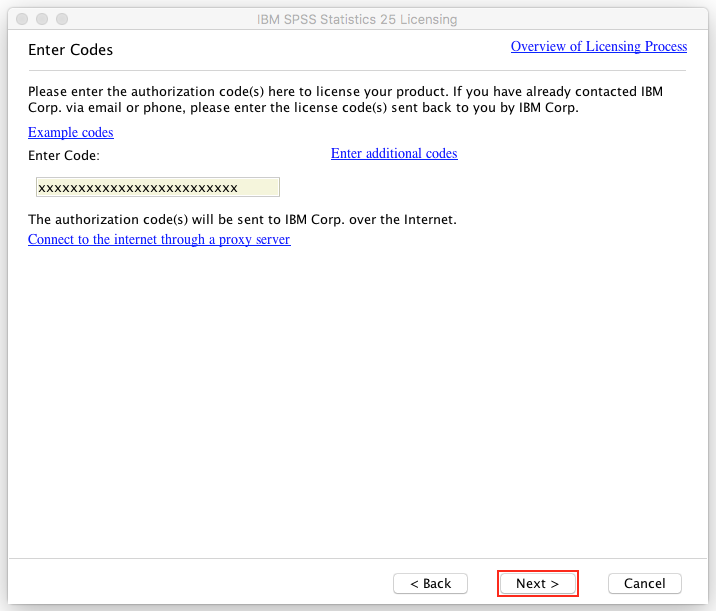Click the zoom window button
Screen dimensions: 716x611
pos(62,19)
